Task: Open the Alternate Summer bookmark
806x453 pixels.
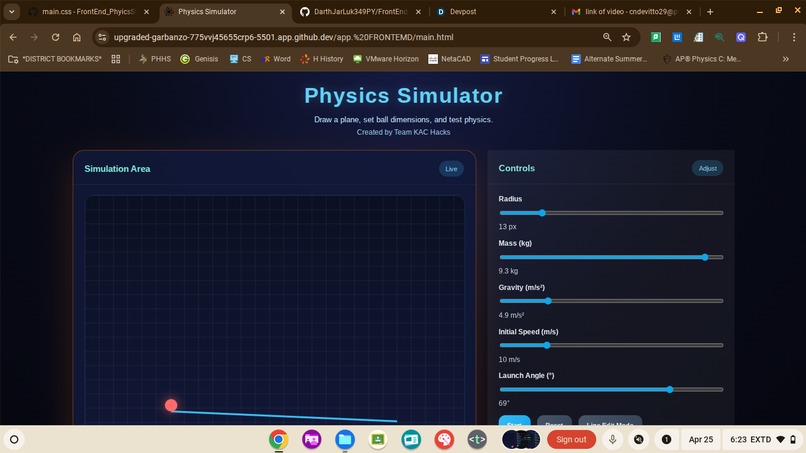Action: [610, 59]
